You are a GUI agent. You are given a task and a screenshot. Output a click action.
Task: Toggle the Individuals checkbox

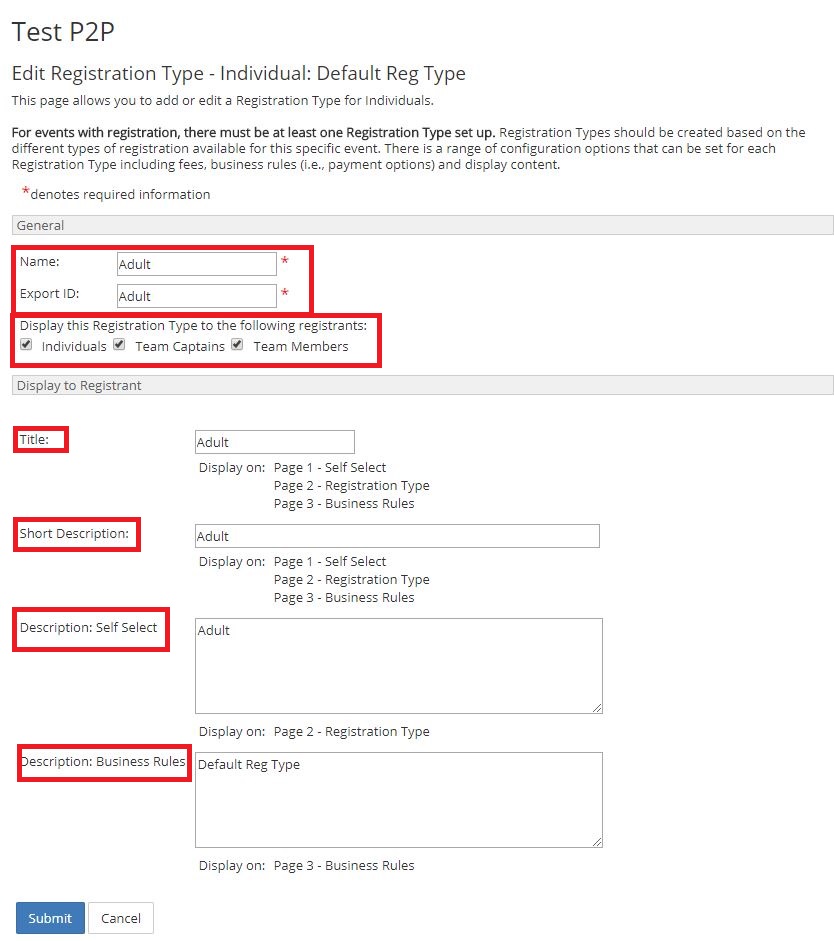pos(26,344)
